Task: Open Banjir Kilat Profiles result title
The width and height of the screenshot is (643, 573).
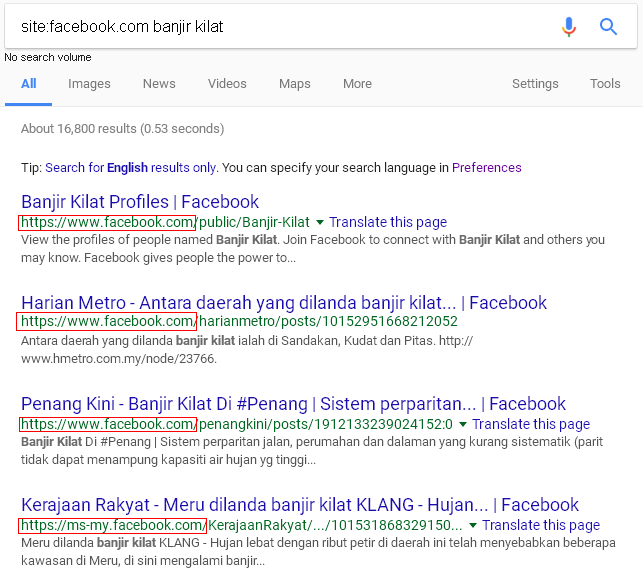Action: click(x=140, y=202)
